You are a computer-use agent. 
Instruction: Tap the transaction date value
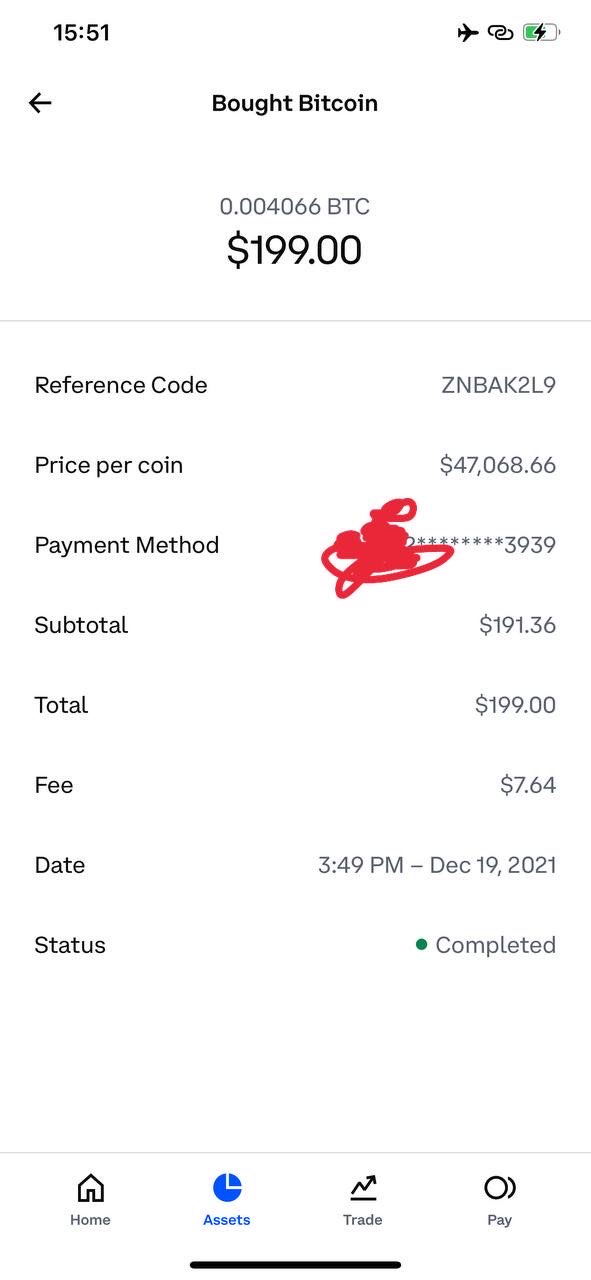pos(437,865)
